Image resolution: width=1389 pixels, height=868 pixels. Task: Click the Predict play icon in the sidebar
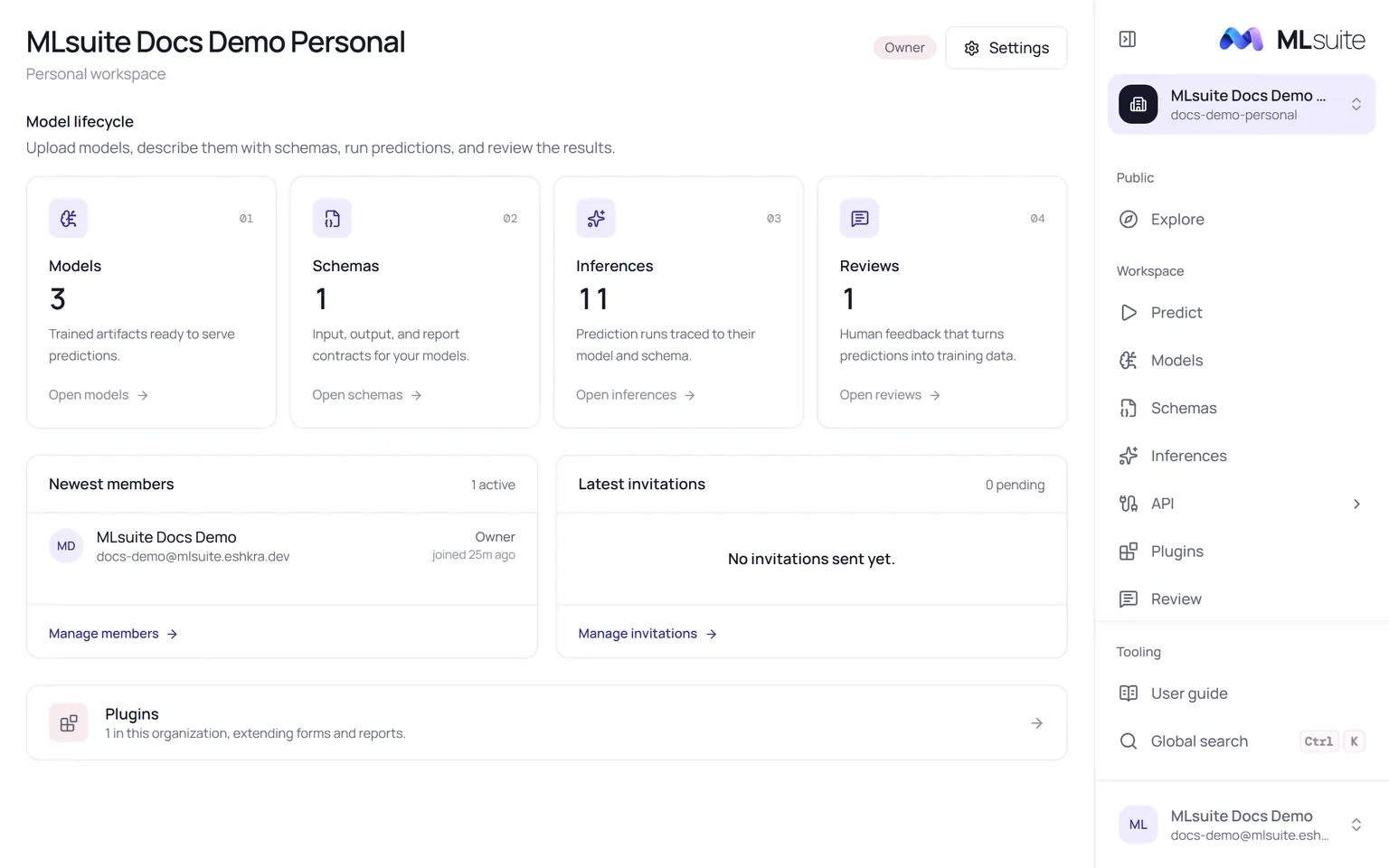coord(1129,313)
